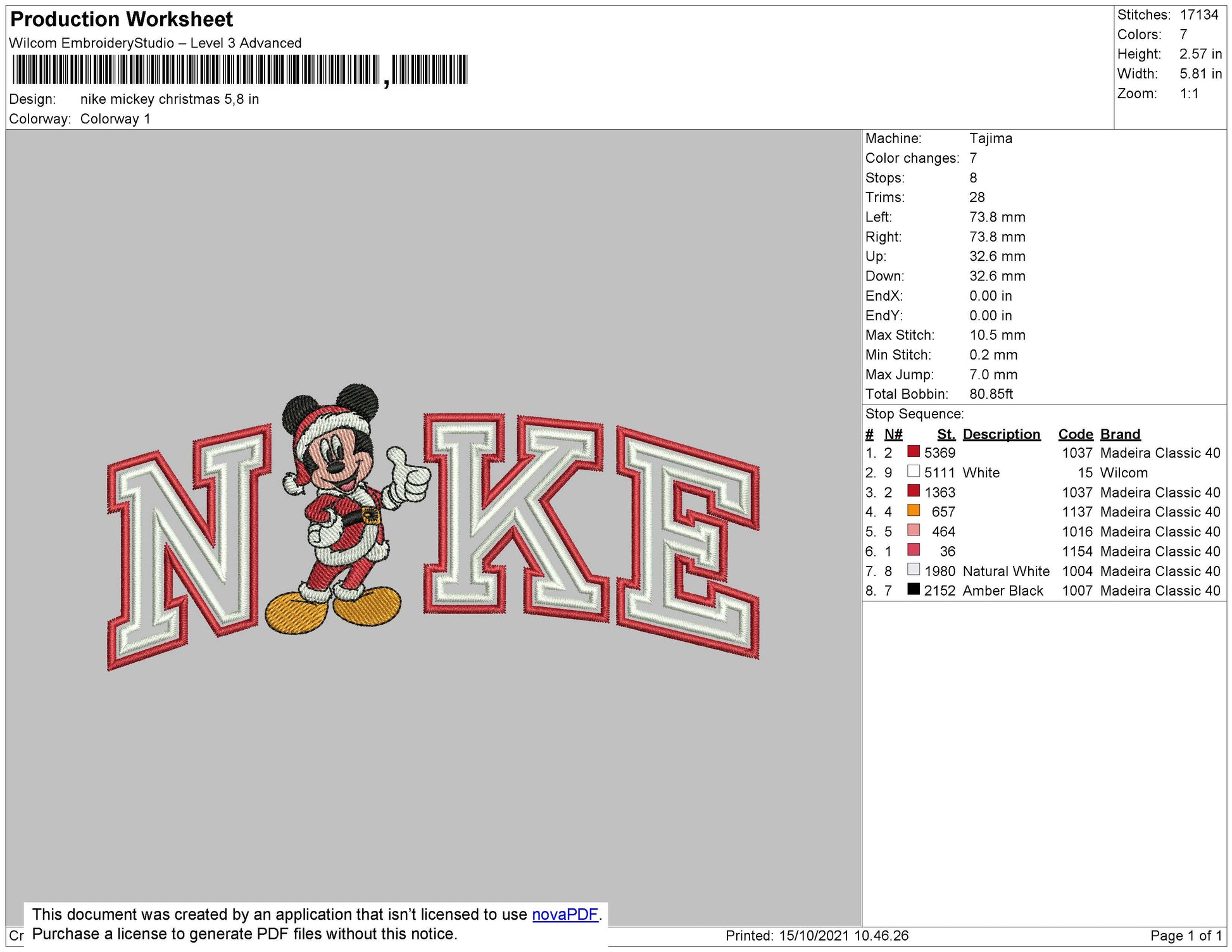Click the width value '5.81 in'
The width and height of the screenshot is (1232, 952).
pyautogui.click(x=1200, y=73)
